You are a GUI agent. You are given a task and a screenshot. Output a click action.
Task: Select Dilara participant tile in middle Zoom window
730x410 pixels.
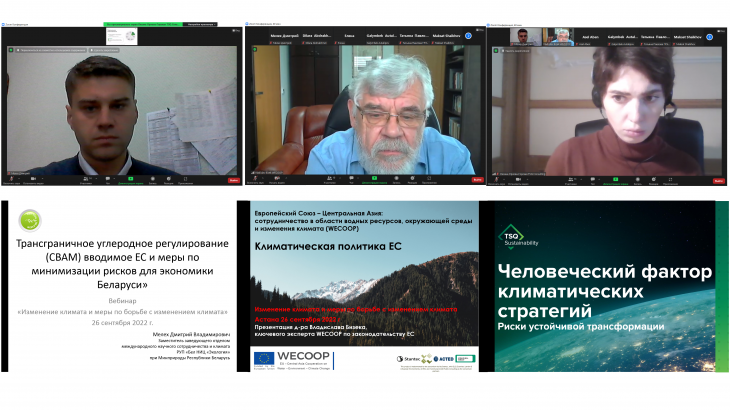click(317, 35)
